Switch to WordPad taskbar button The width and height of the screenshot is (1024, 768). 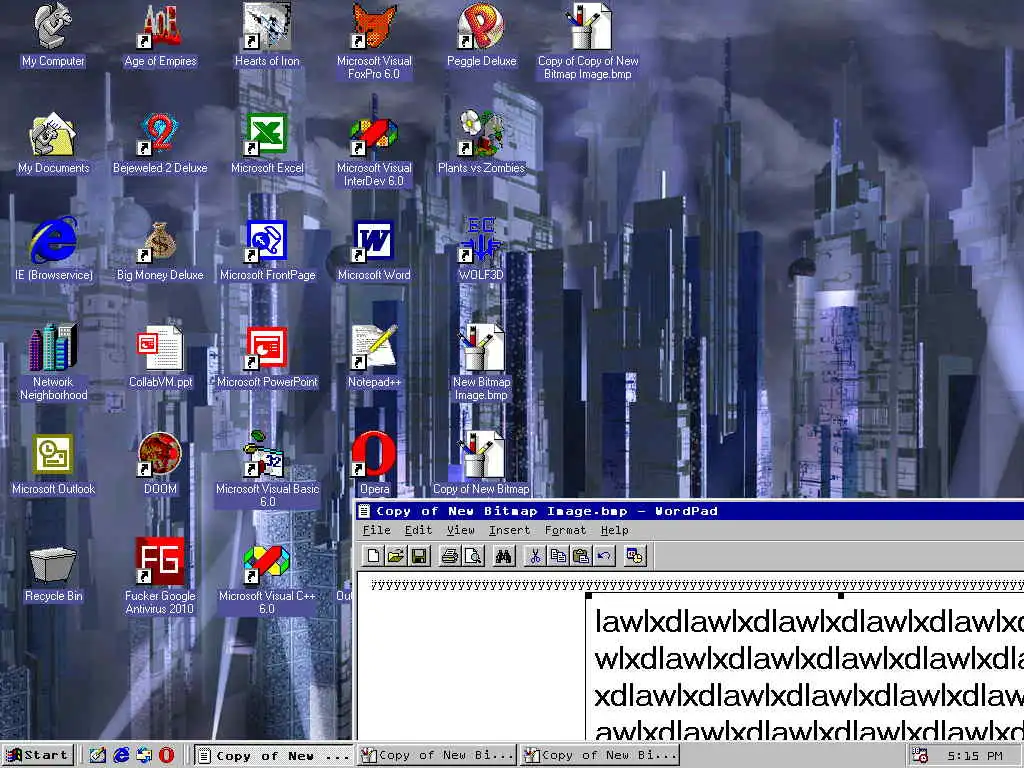point(274,756)
